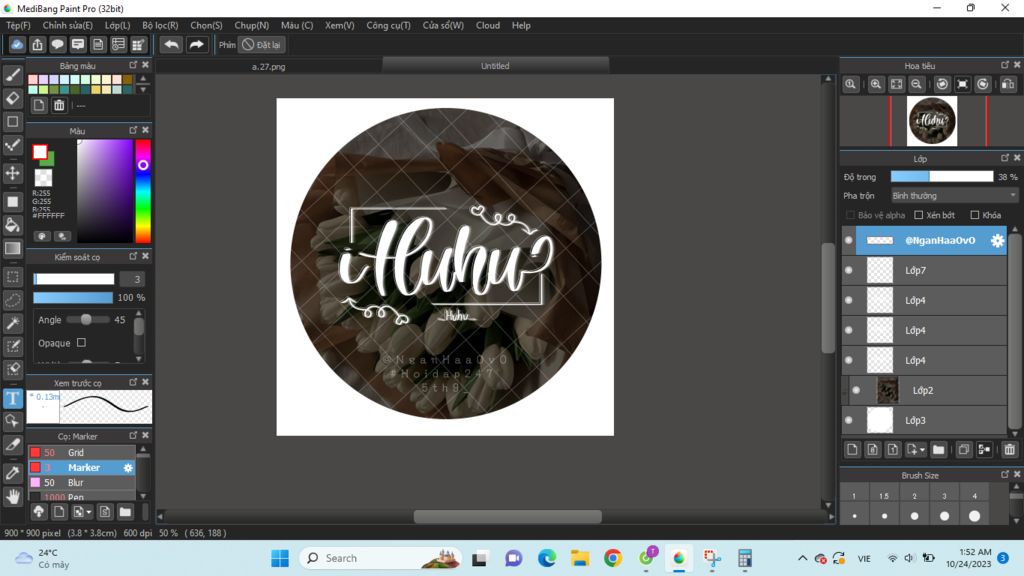
Task: Click the cloud save icon in the toolbar
Action: pos(17,44)
